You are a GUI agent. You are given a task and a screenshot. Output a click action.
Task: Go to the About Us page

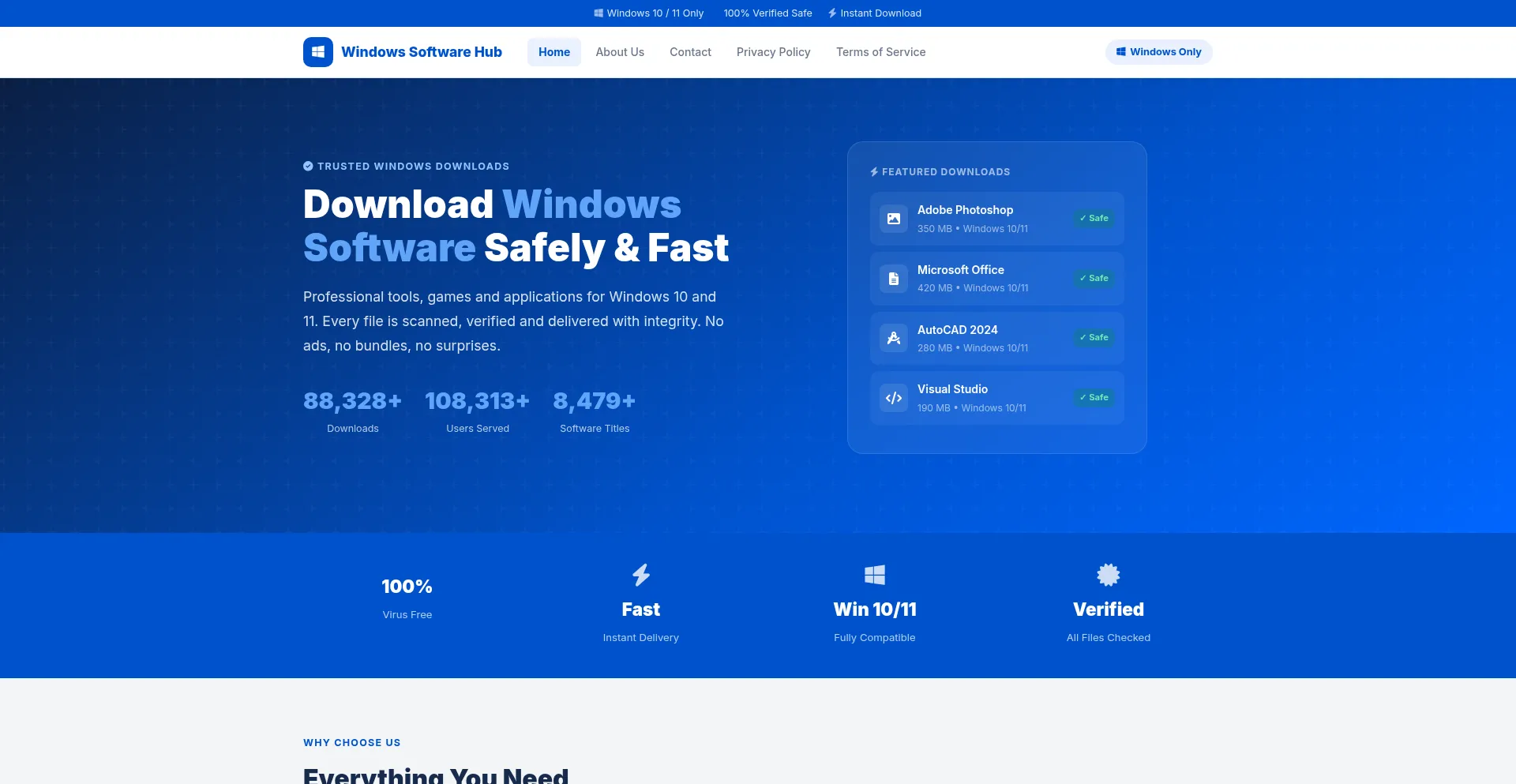(620, 52)
